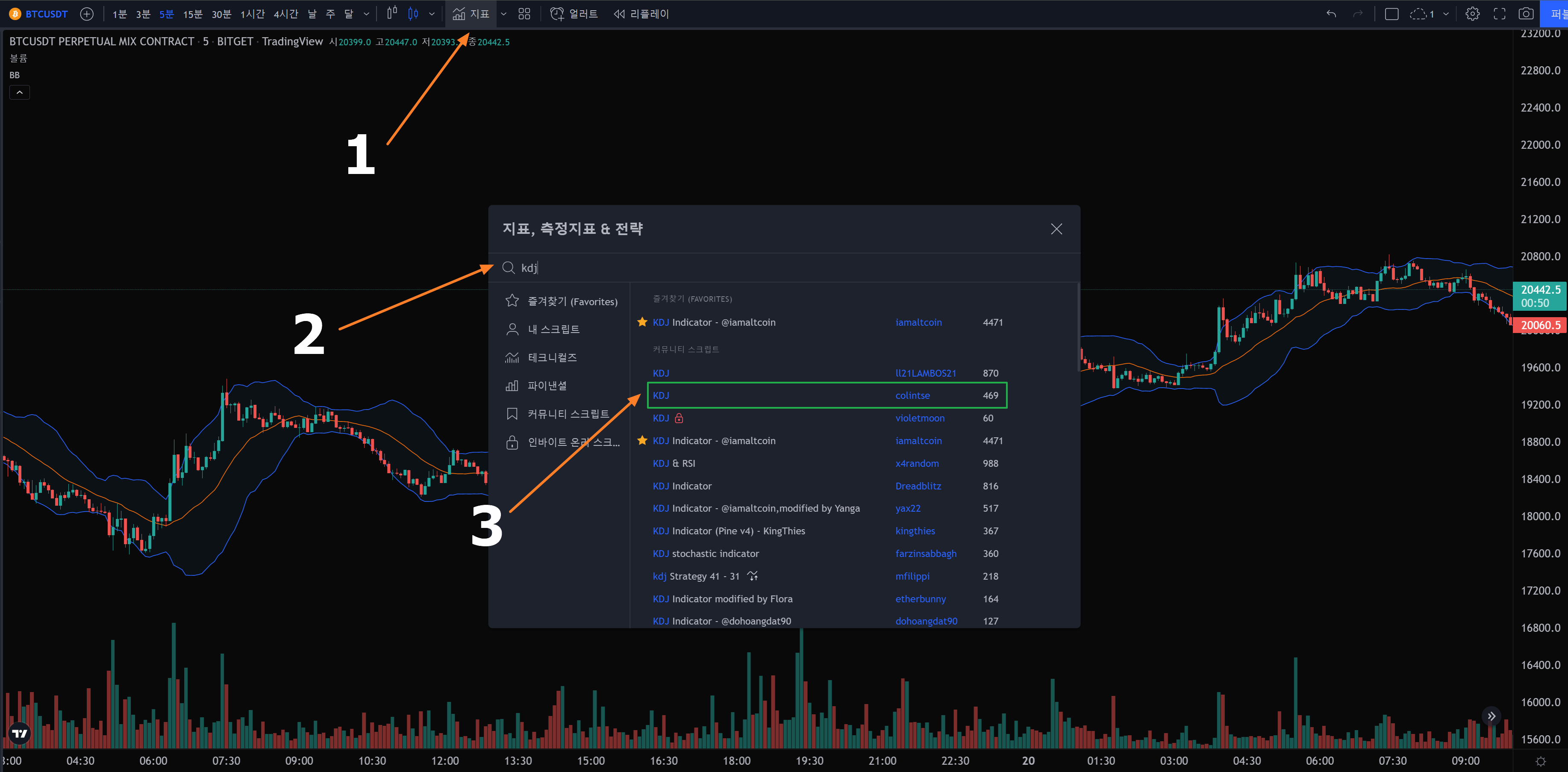Viewport: 1568px width, 772px height.
Task: Switch to the 1분 timeframe
Action: (x=119, y=14)
